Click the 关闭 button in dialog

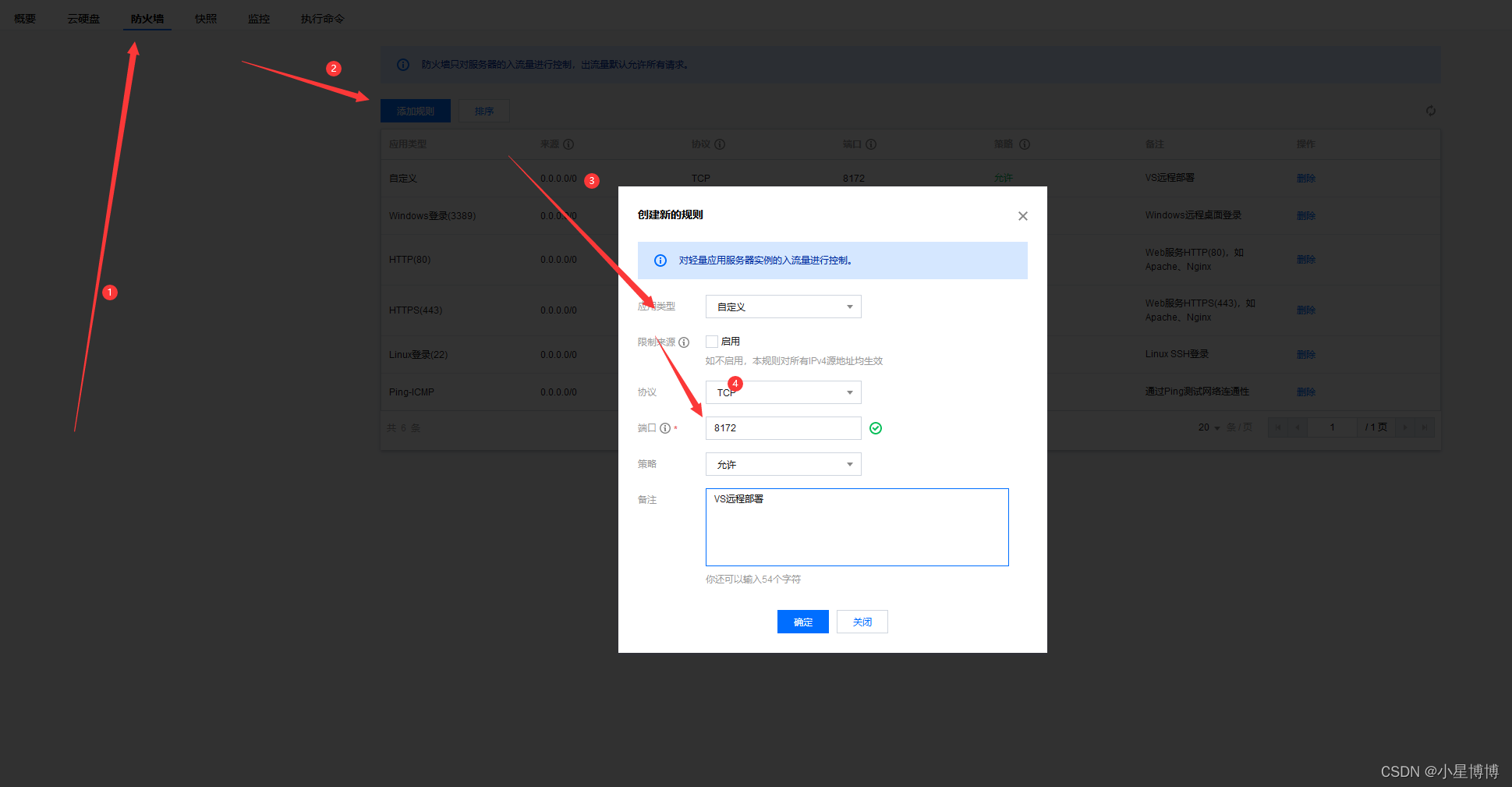pyautogui.click(x=862, y=622)
